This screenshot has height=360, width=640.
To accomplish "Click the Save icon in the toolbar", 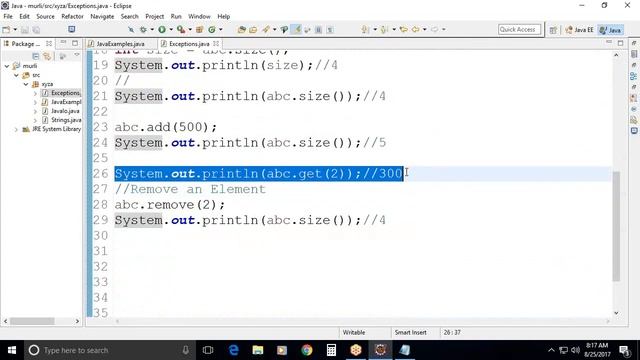I will point(25,30).
